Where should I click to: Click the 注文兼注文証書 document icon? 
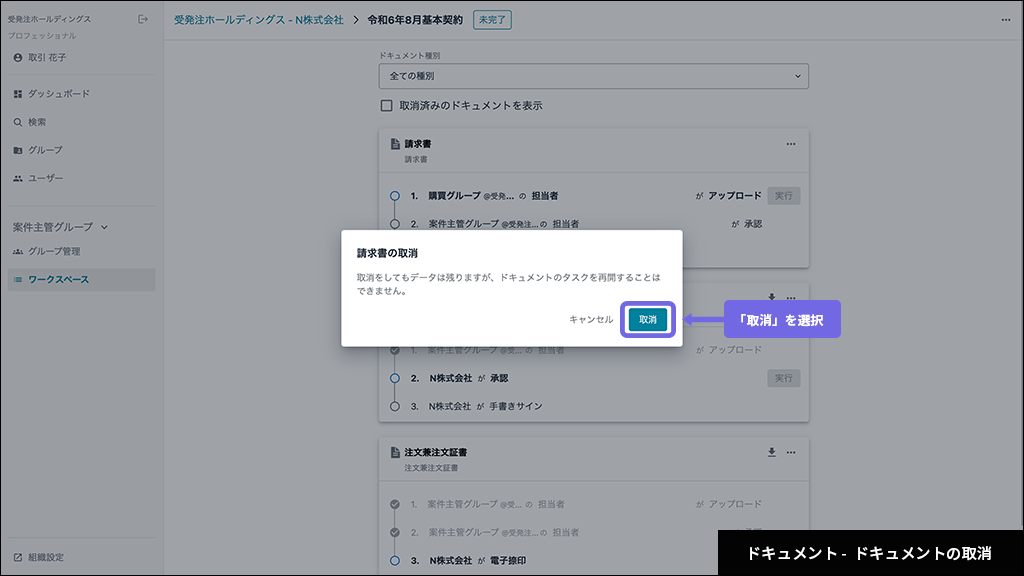[395, 452]
